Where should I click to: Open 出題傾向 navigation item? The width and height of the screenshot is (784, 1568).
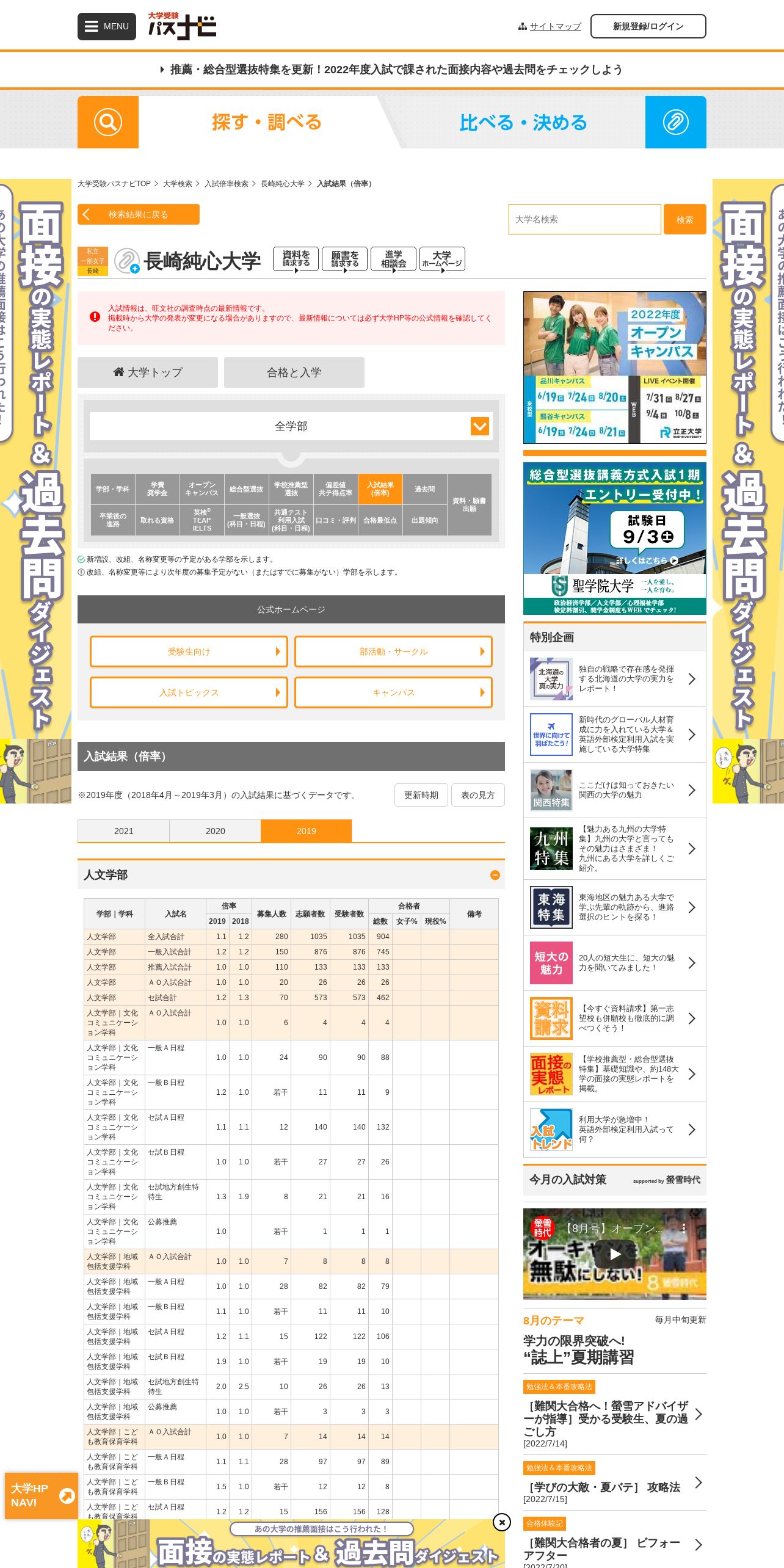pyautogui.click(x=425, y=520)
